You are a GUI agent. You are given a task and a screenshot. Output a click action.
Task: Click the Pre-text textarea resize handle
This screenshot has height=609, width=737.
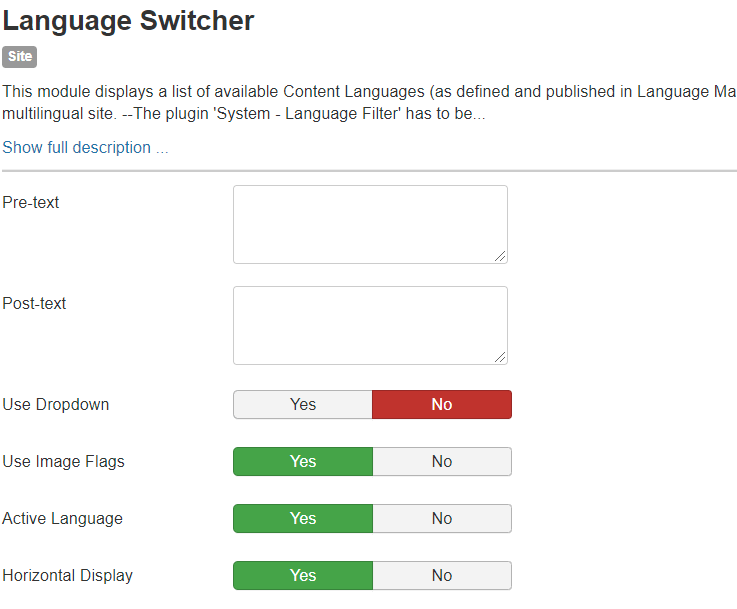click(500, 256)
